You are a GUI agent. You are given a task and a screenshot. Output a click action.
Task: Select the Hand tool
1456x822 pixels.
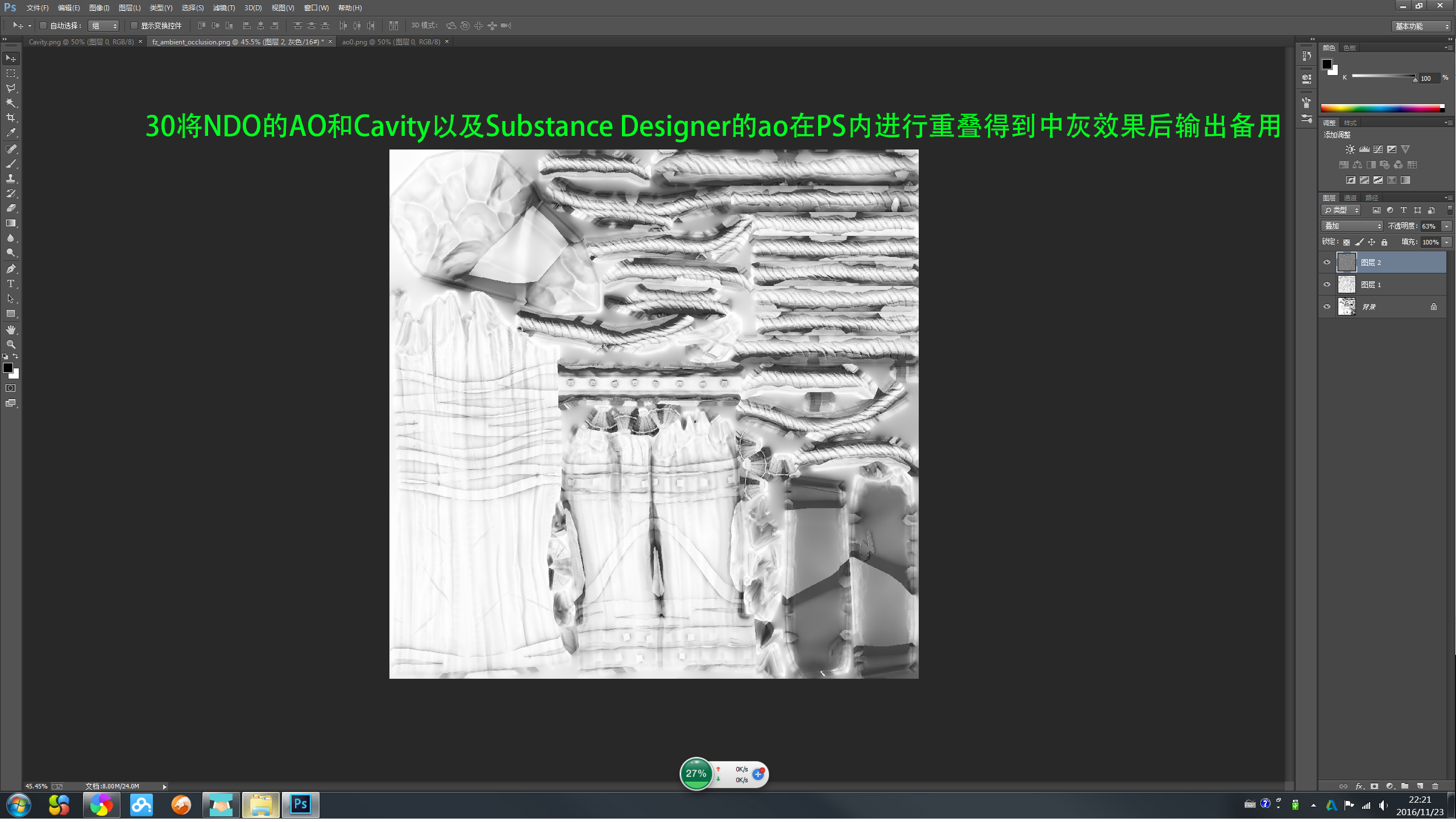(11, 330)
